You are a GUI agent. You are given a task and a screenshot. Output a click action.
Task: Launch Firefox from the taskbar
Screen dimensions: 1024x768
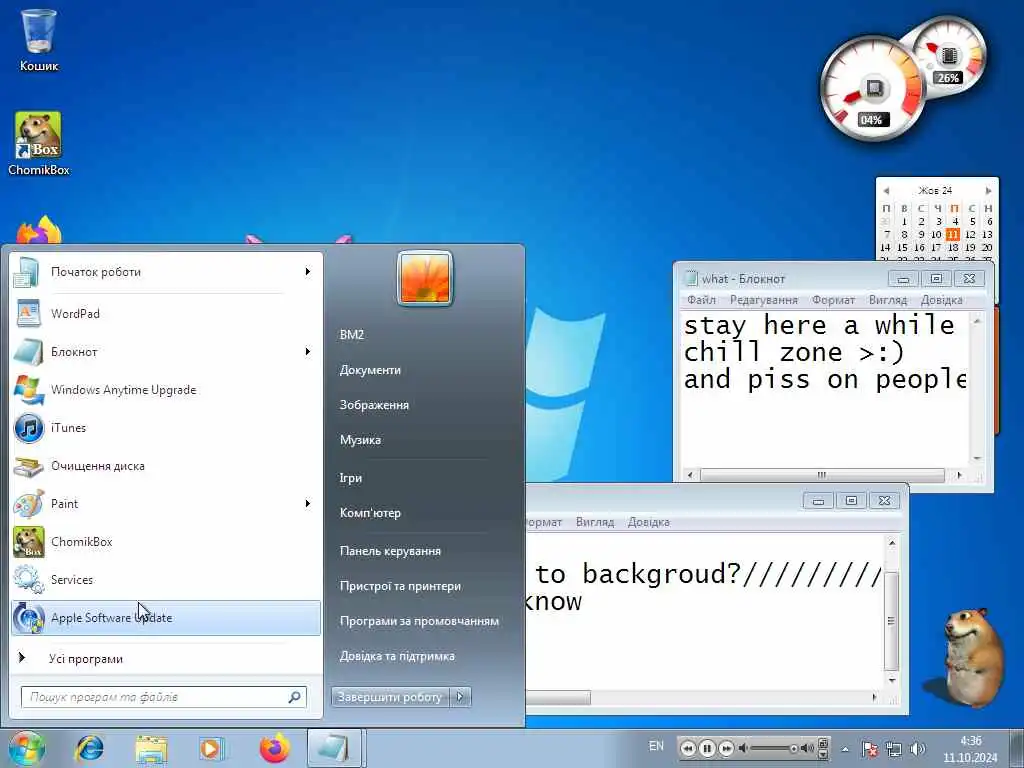pos(274,748)
